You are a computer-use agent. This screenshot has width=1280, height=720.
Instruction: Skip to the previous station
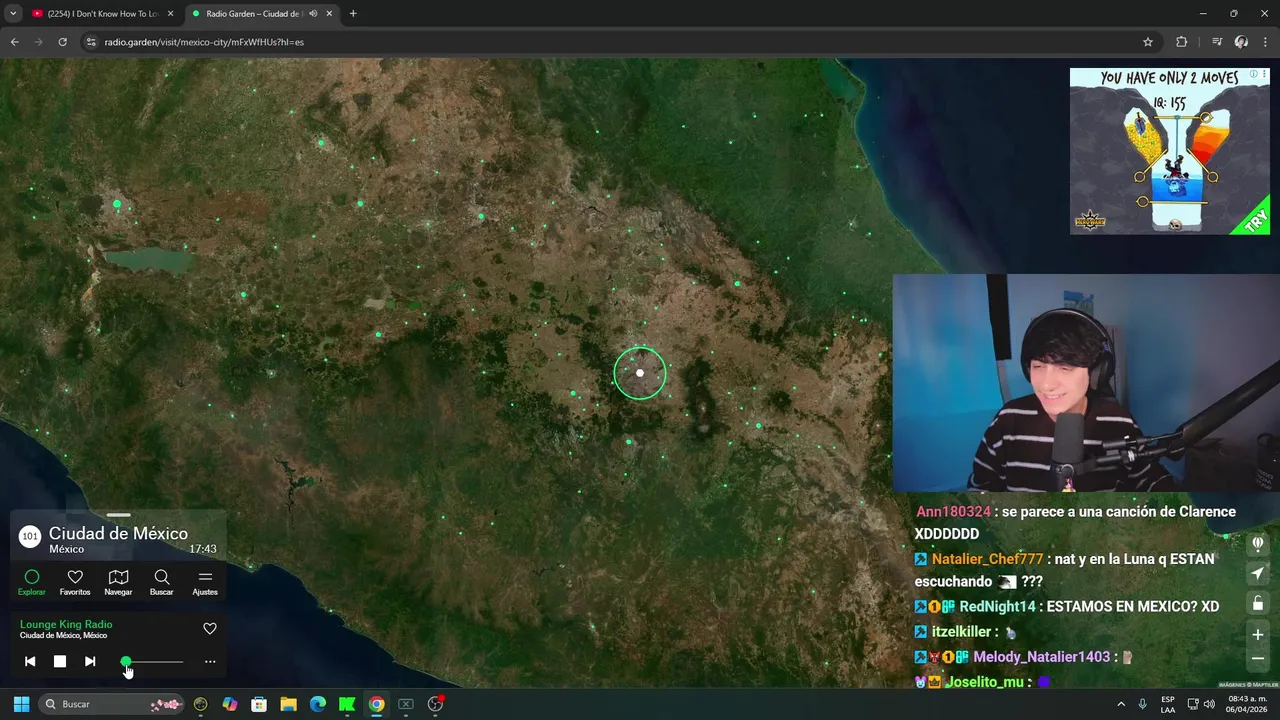[30, 661]
